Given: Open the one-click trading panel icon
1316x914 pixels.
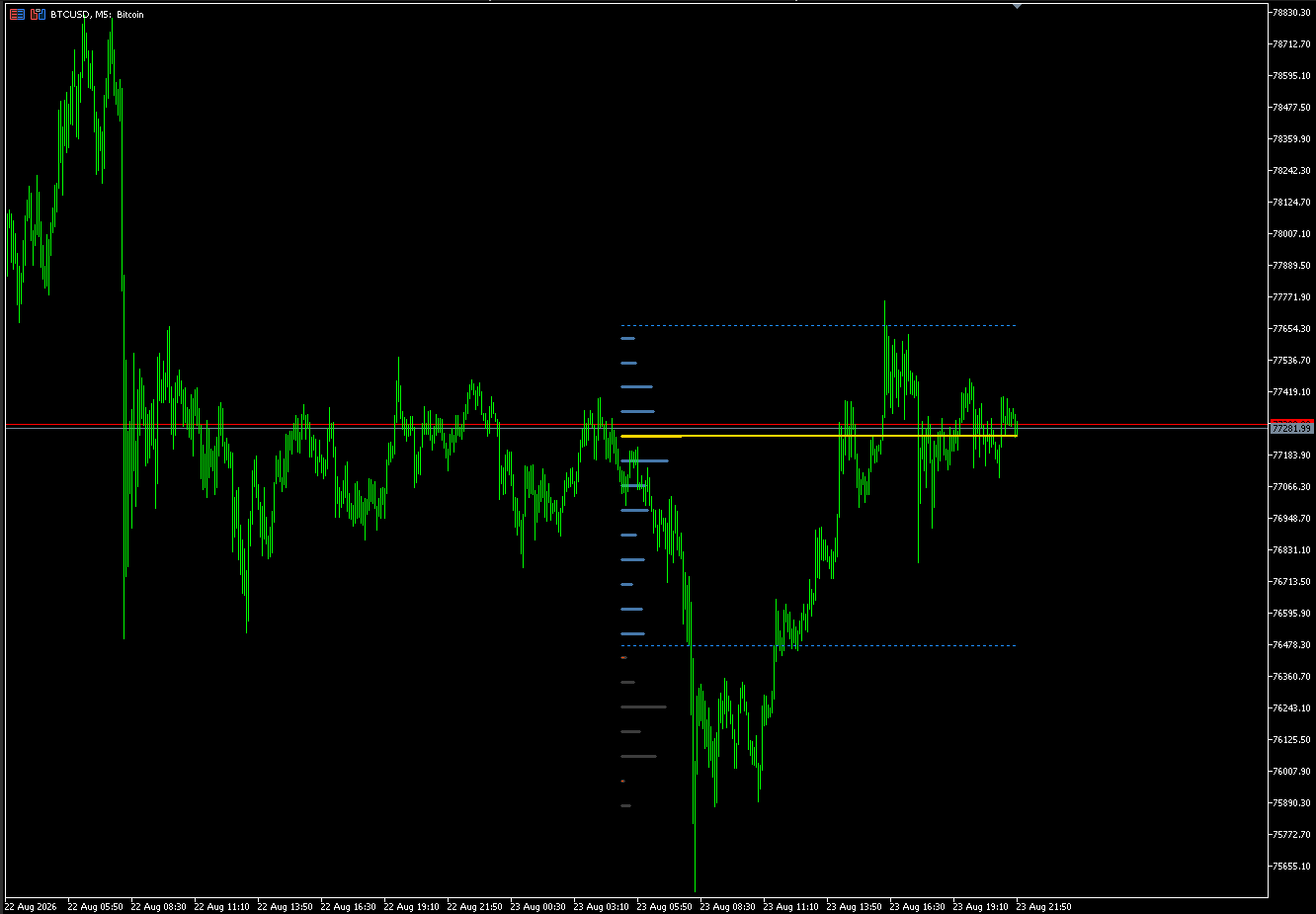Looking at the screenshot, I should (17, 15).
